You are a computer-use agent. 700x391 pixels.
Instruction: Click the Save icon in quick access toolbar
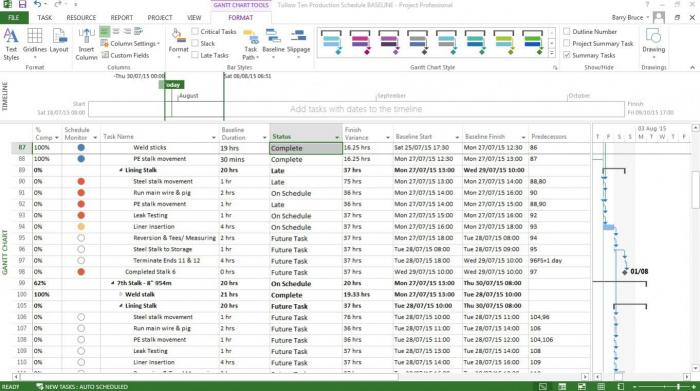22,4
